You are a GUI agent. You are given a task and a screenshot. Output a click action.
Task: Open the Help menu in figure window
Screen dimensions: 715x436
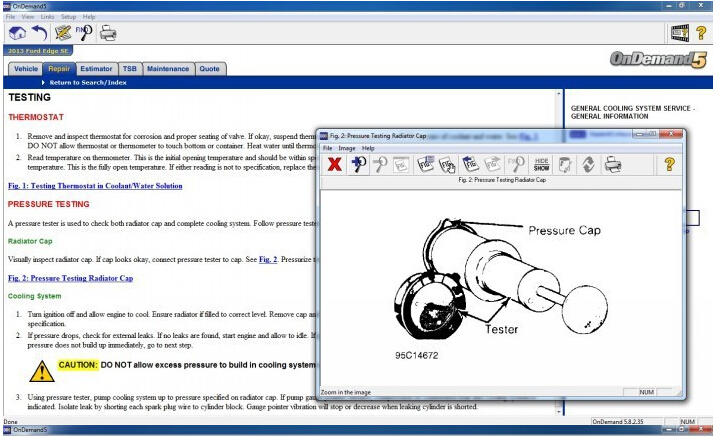(x=368, y=148)
